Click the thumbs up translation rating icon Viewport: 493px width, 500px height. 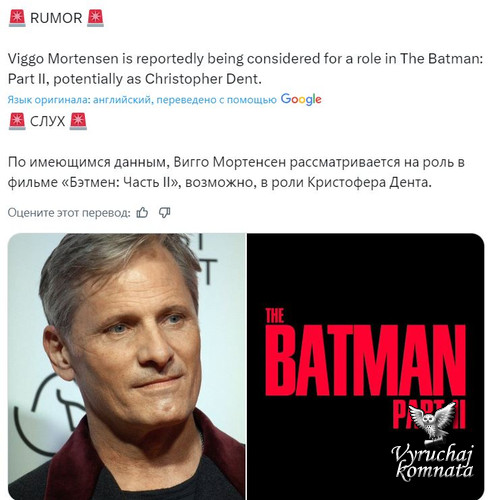pos(142,212)
